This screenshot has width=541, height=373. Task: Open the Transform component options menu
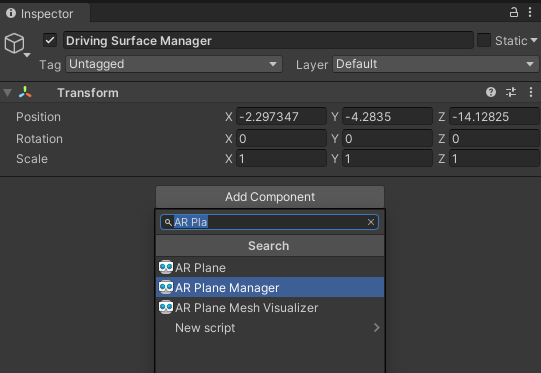pyautogui.click(x=531, y=92)
